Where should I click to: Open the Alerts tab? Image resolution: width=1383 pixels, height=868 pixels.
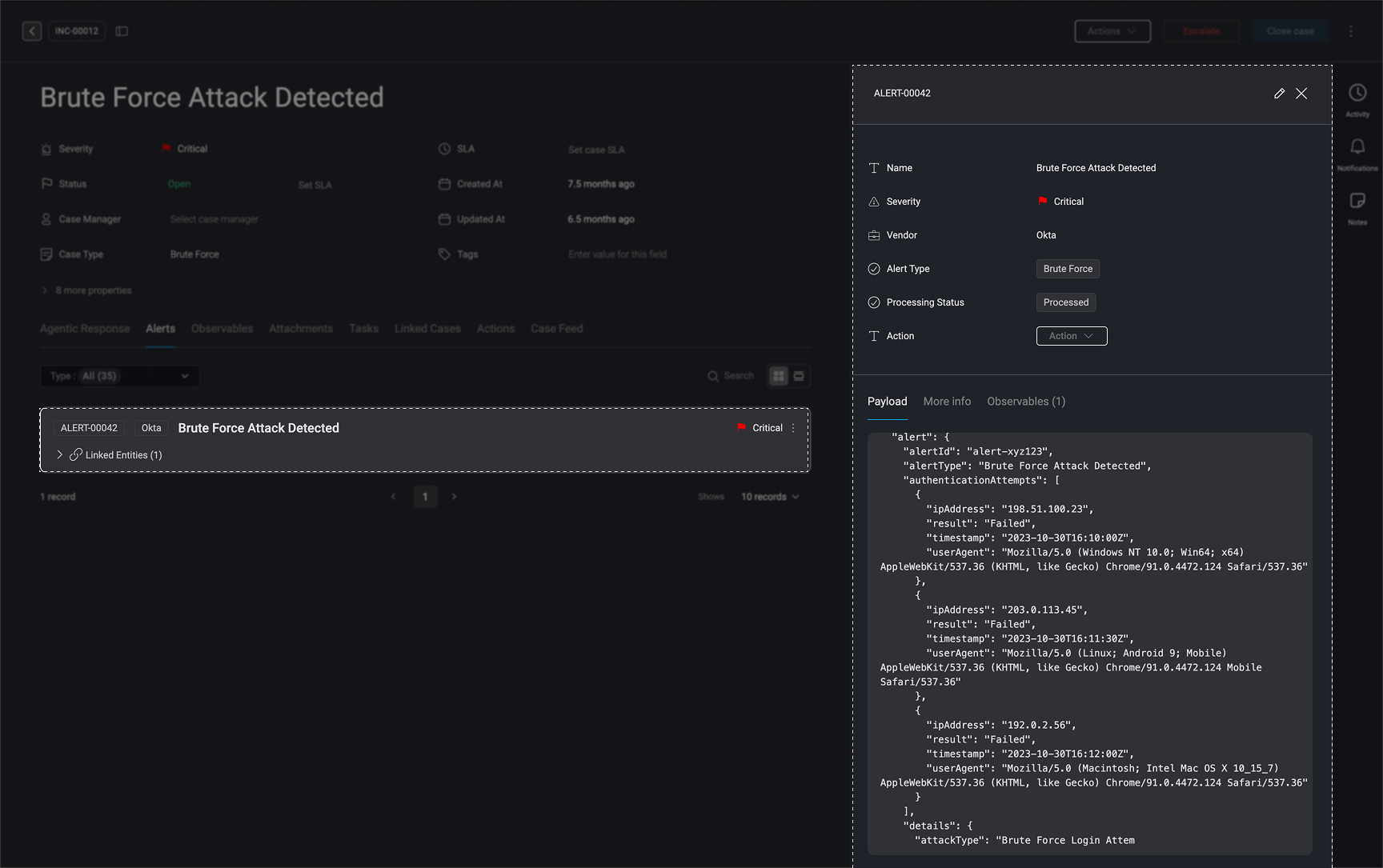pyautogui.click(x=160, y=329)
